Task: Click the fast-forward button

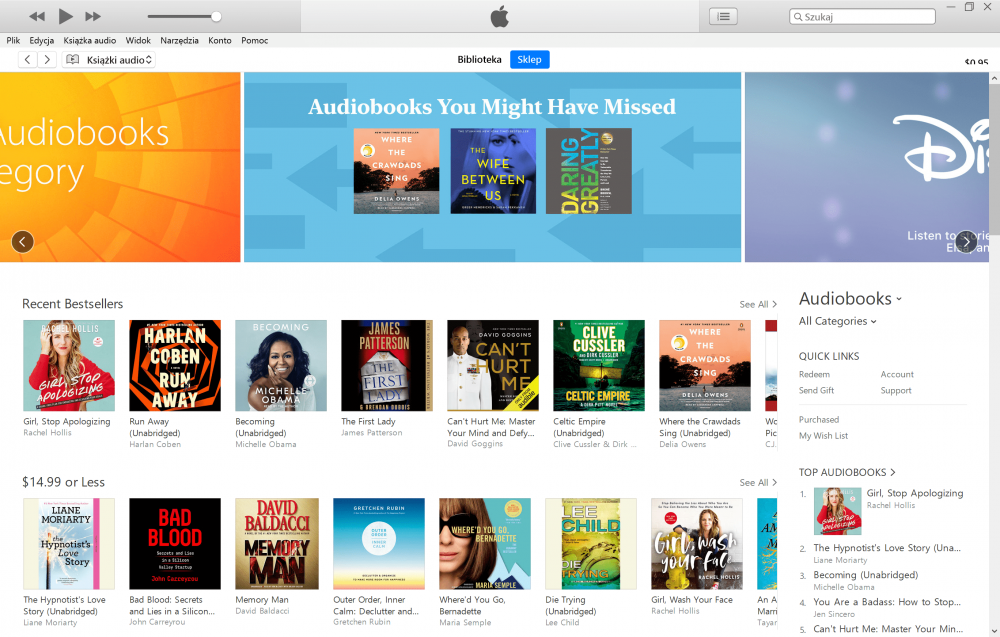Action: [x=93, y=17]
